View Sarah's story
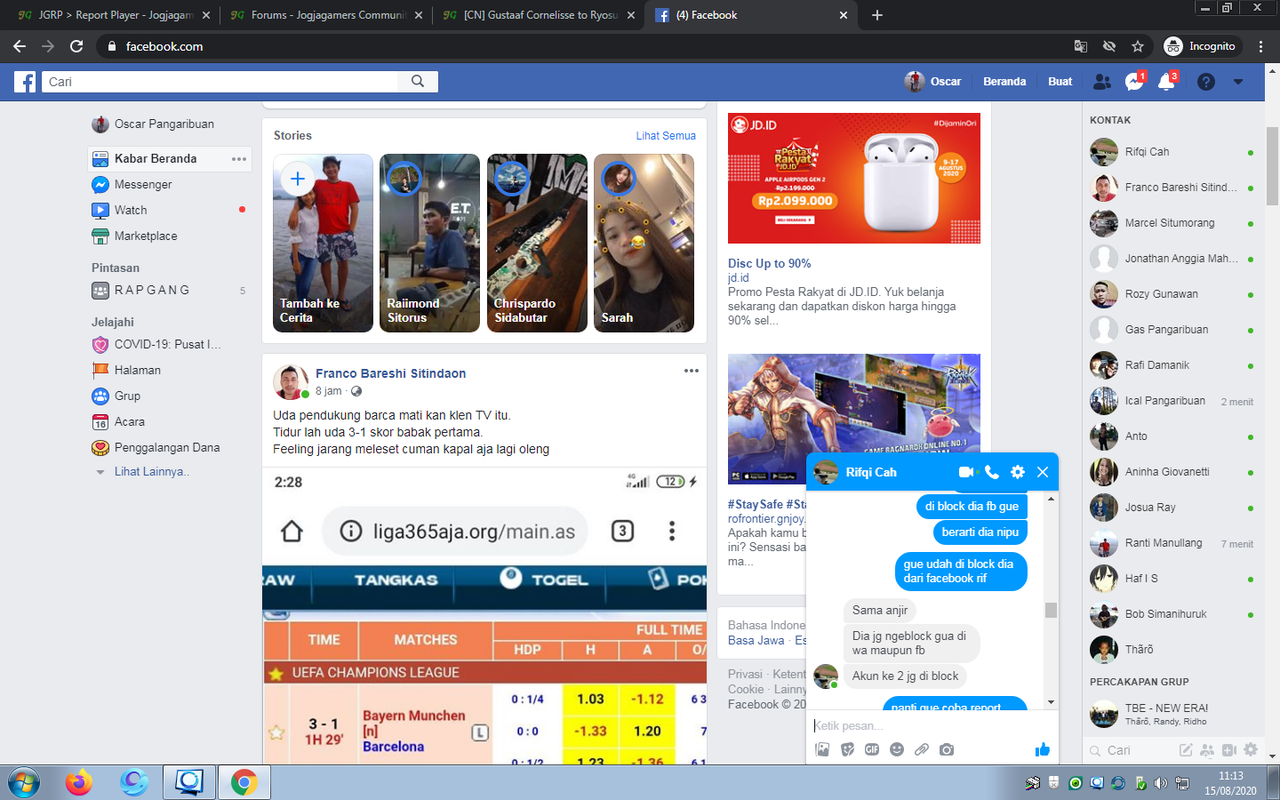Image resolution: width=1280 pixels, height=800 pixels. click(x=644, y=243)
